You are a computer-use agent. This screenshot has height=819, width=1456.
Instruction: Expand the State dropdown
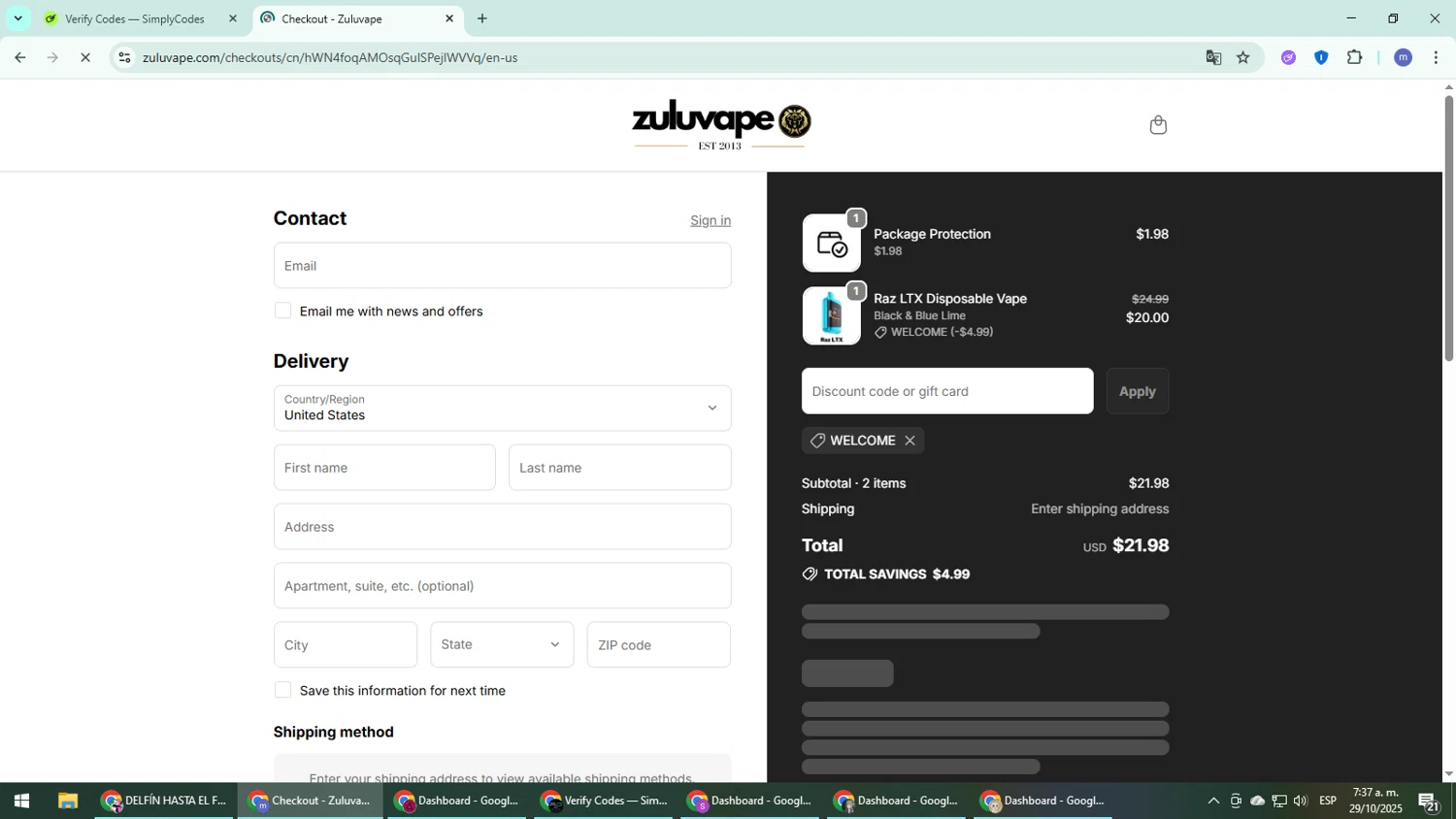[x=502, y=644]
